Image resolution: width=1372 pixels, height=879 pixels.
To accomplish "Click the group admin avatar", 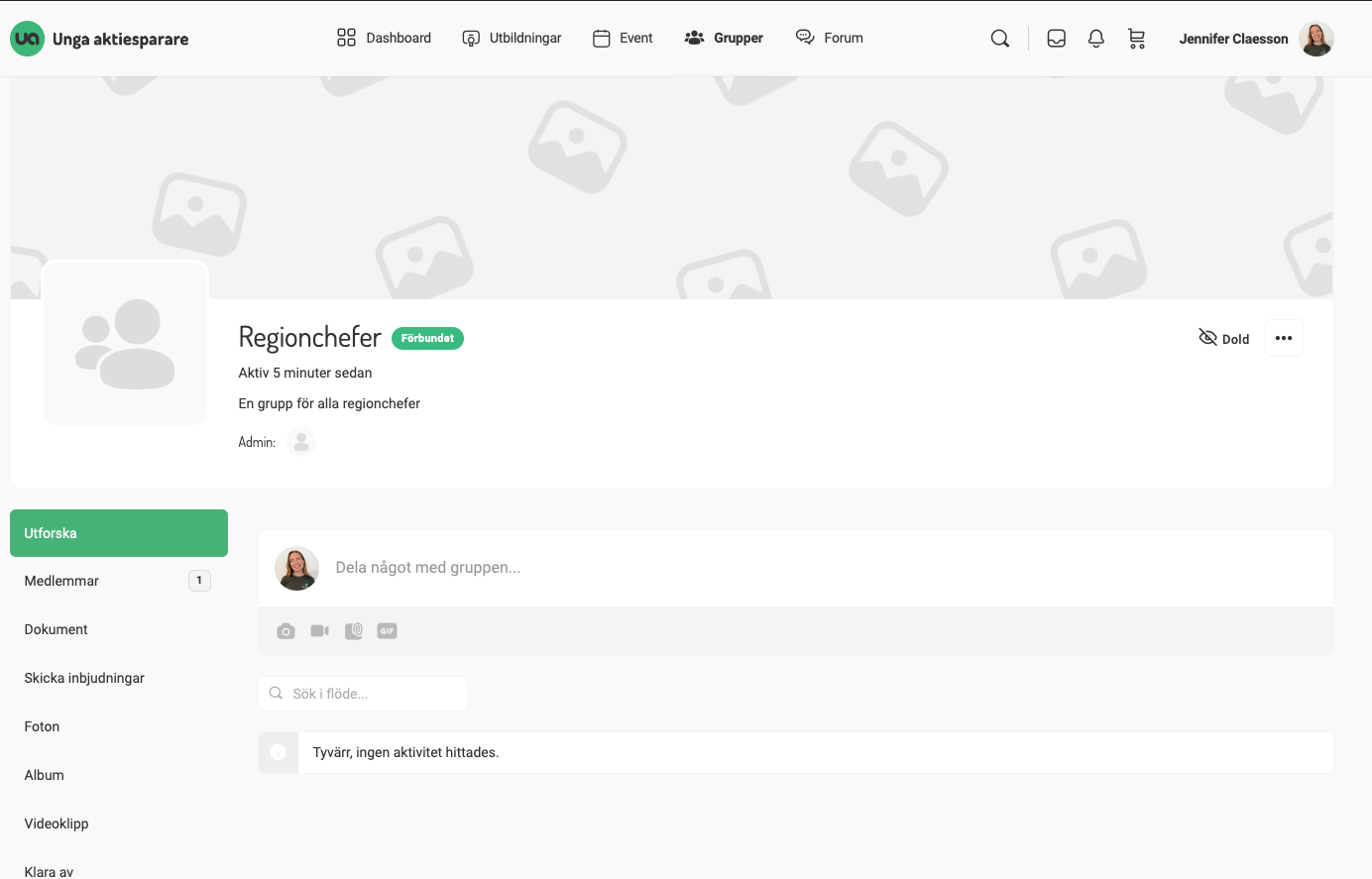I will pyautogui.click(x=301, y=442).
